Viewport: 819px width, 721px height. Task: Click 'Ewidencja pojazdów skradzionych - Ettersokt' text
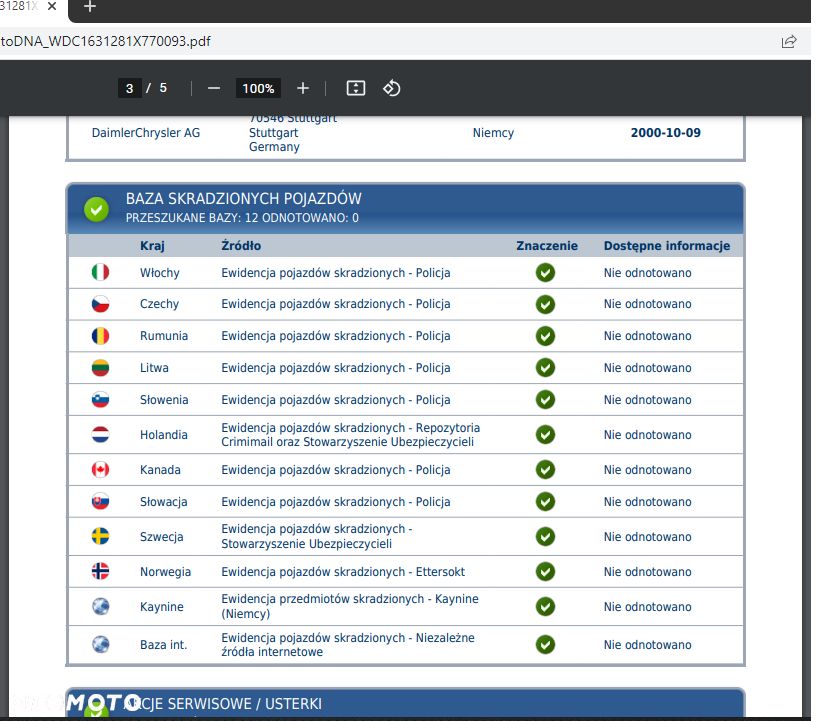(343, 572)
